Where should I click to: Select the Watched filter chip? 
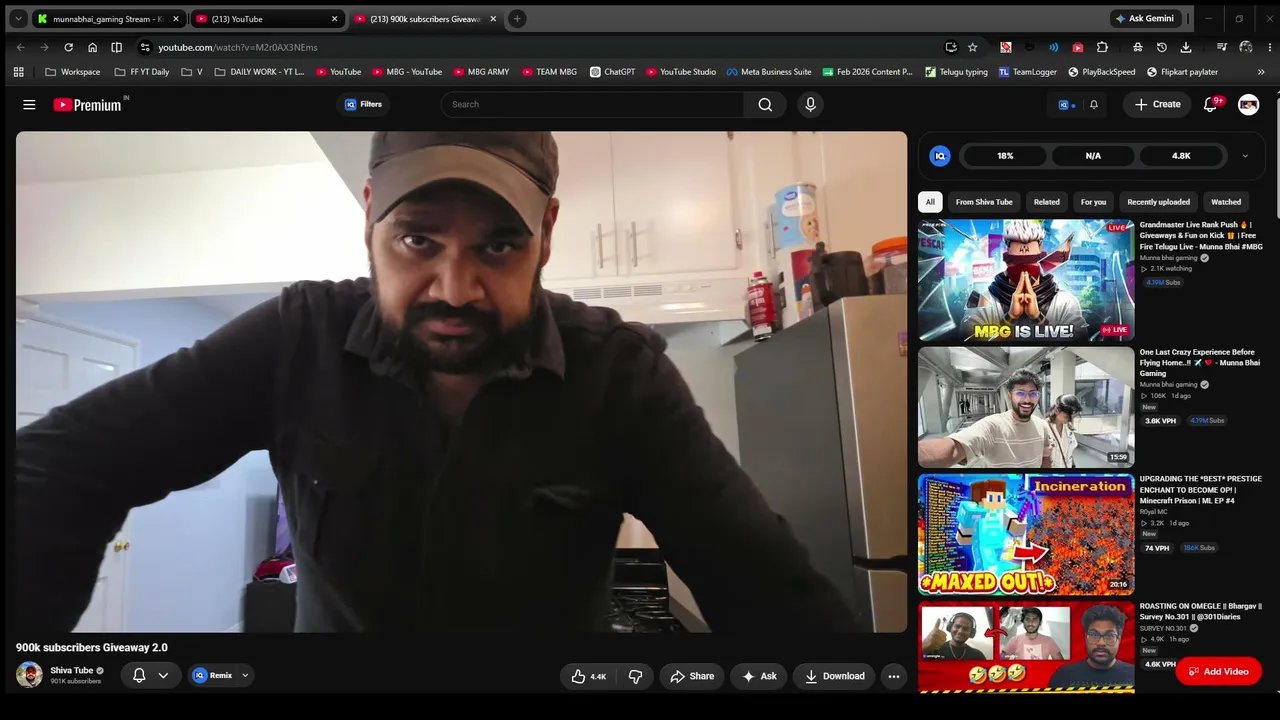1226,202
